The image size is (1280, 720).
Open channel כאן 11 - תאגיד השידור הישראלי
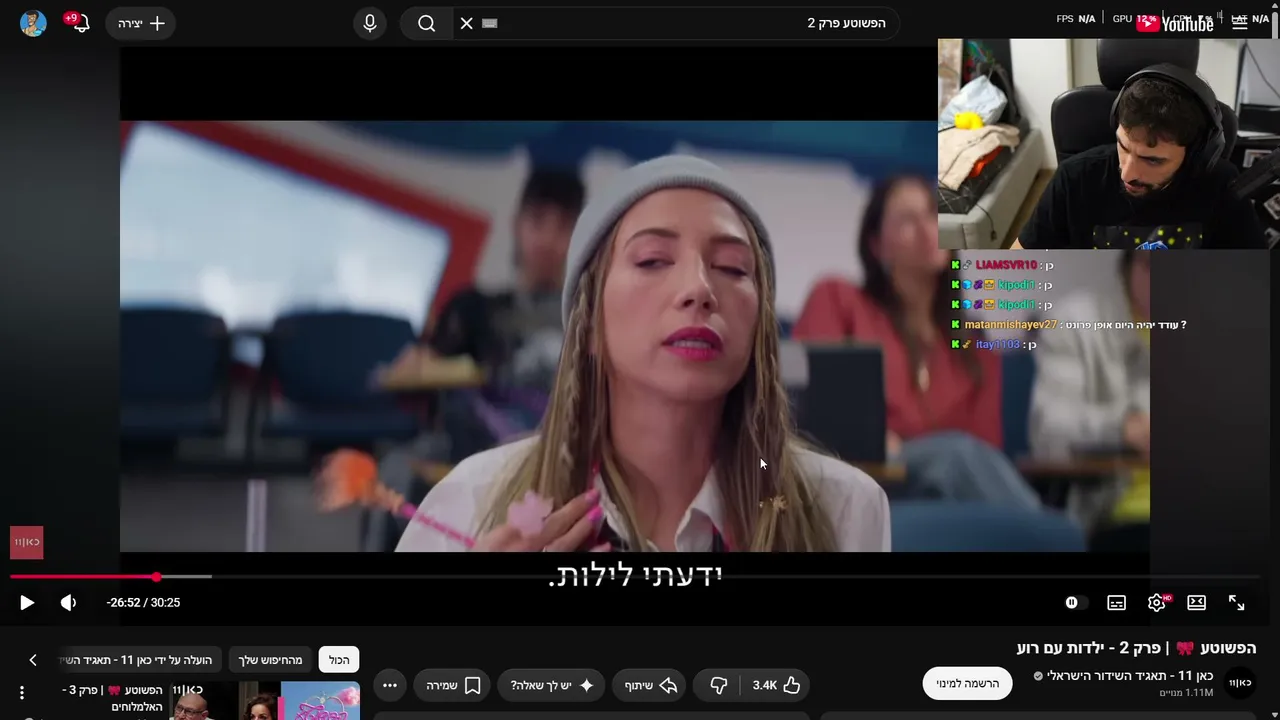[x=1131, y=675]
